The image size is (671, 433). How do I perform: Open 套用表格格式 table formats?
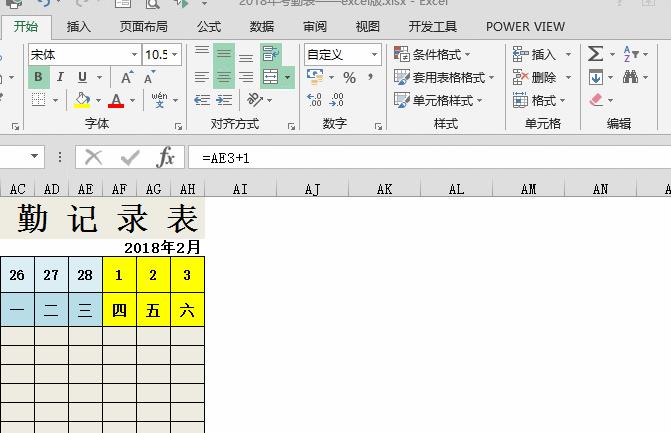[444, 77]
